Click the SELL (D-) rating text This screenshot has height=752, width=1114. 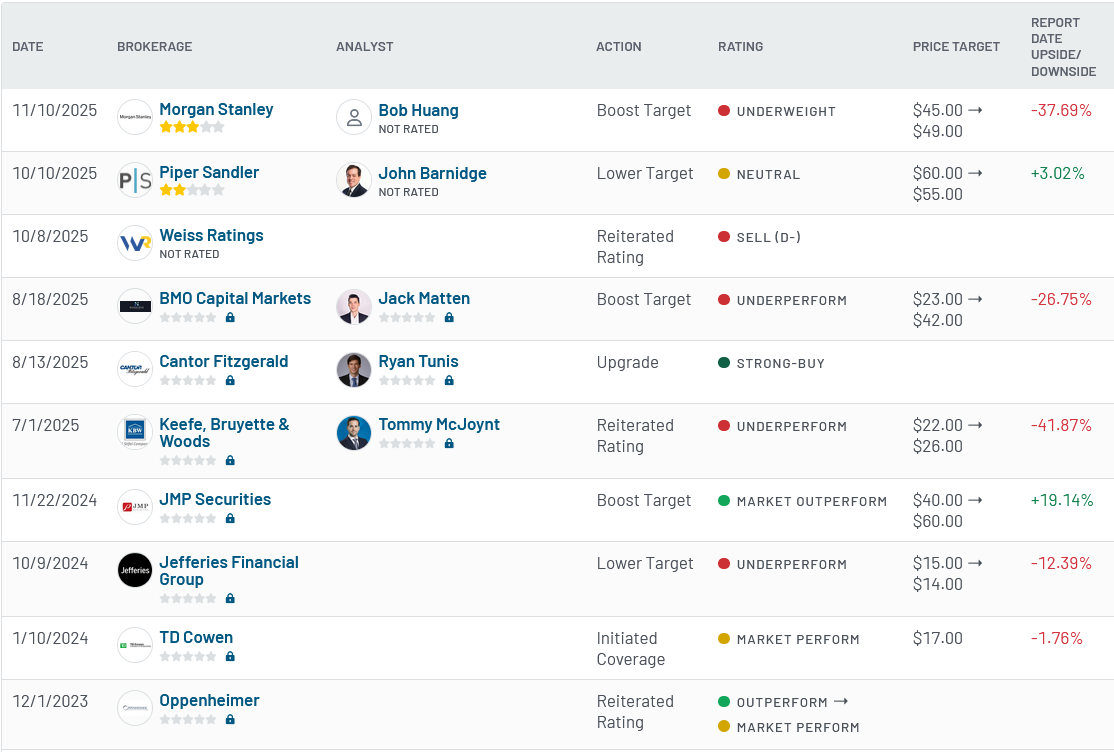coord(769,237)
